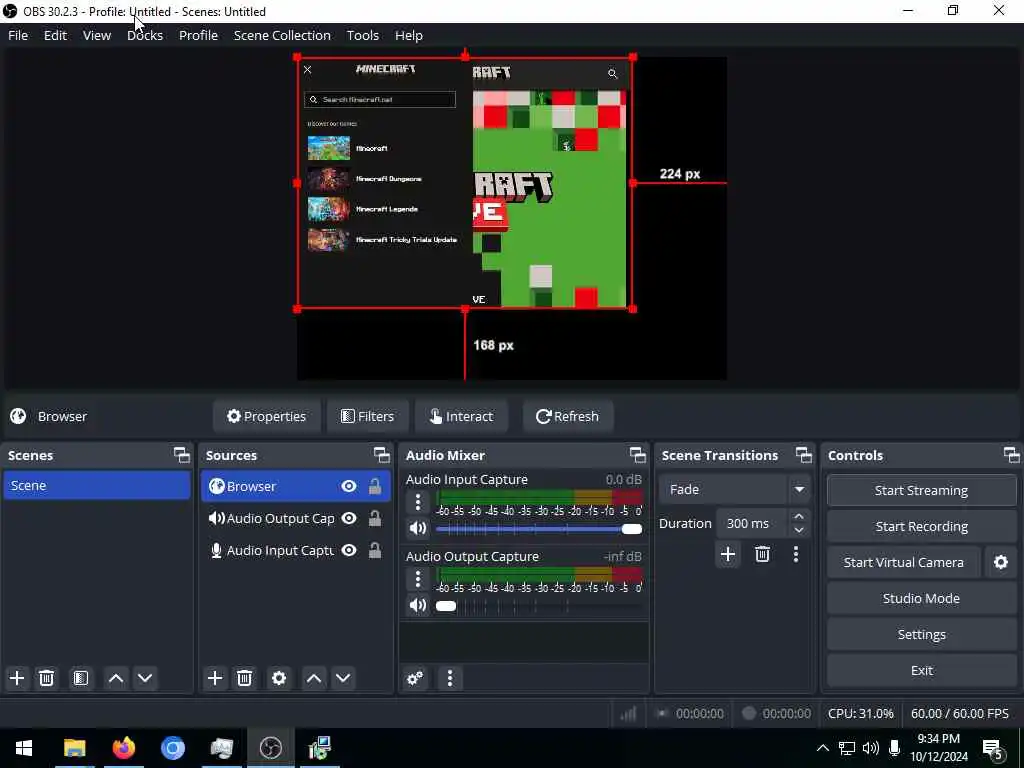
Task: Open the Profile menu
Action: 199,35
